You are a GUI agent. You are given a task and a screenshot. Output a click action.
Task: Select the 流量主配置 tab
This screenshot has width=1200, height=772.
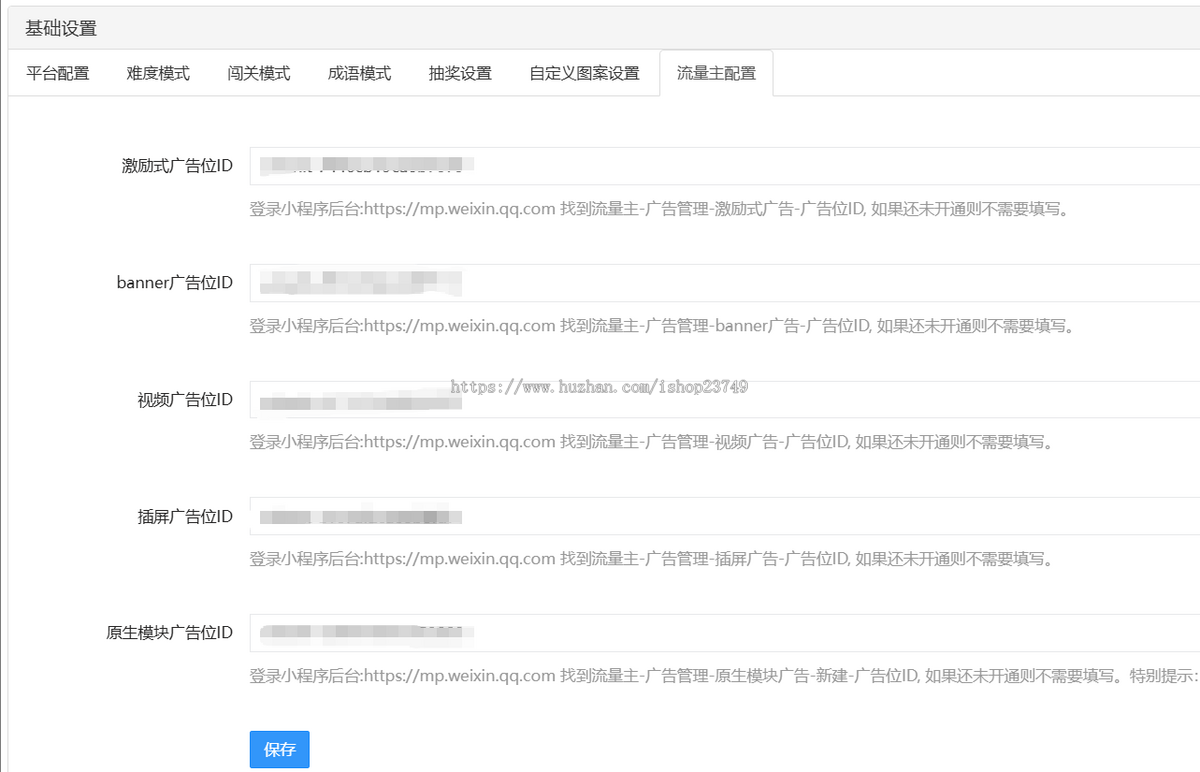click(x=716, y=73)
